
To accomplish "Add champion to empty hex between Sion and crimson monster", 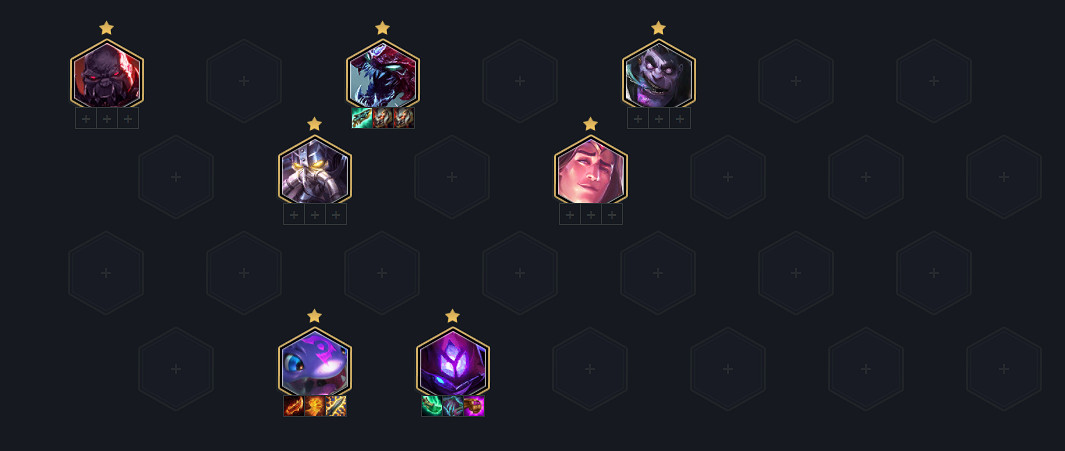I will (x=244, y=81).
